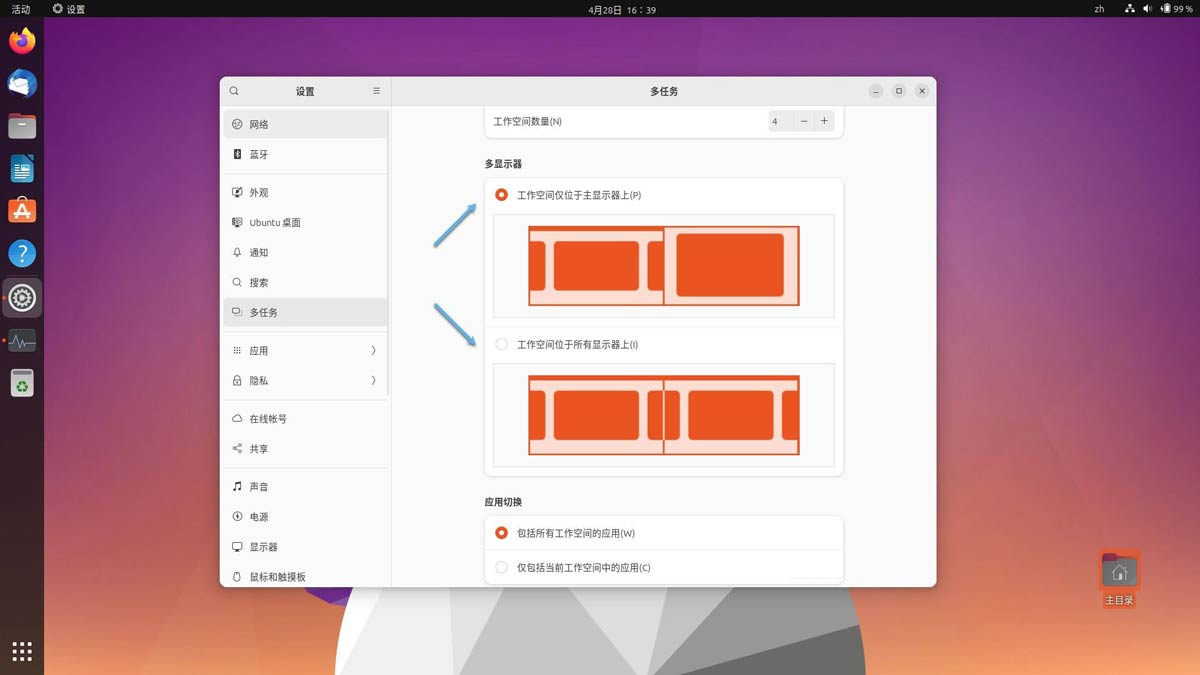Open 声音 settings panel
The image size is (1200, 675).
pos(305,487)
